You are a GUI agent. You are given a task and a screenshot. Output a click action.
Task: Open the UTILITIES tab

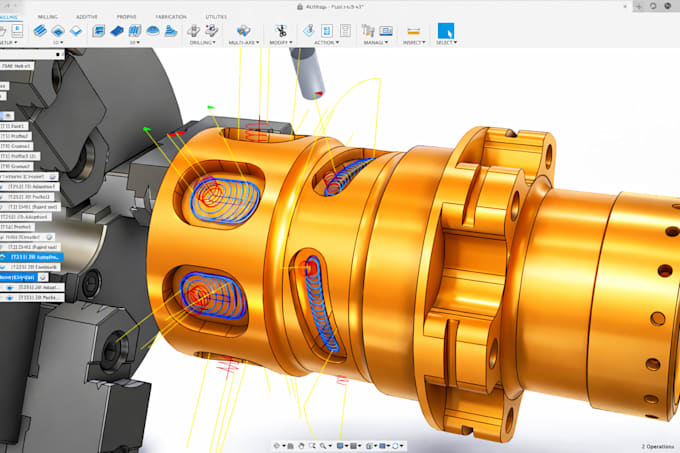pyautogui.click(x=216, y=16)
